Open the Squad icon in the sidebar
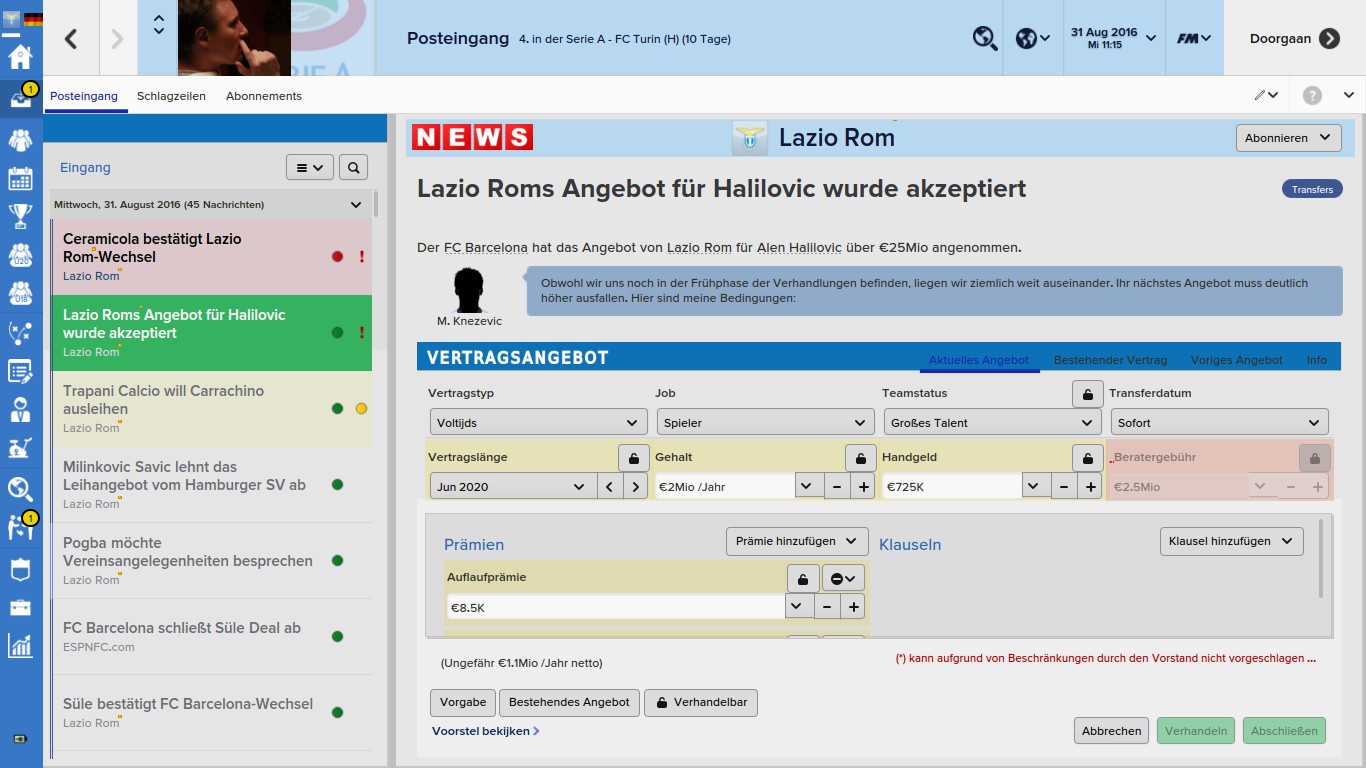The image size is (1366, 768). [20, 138]
